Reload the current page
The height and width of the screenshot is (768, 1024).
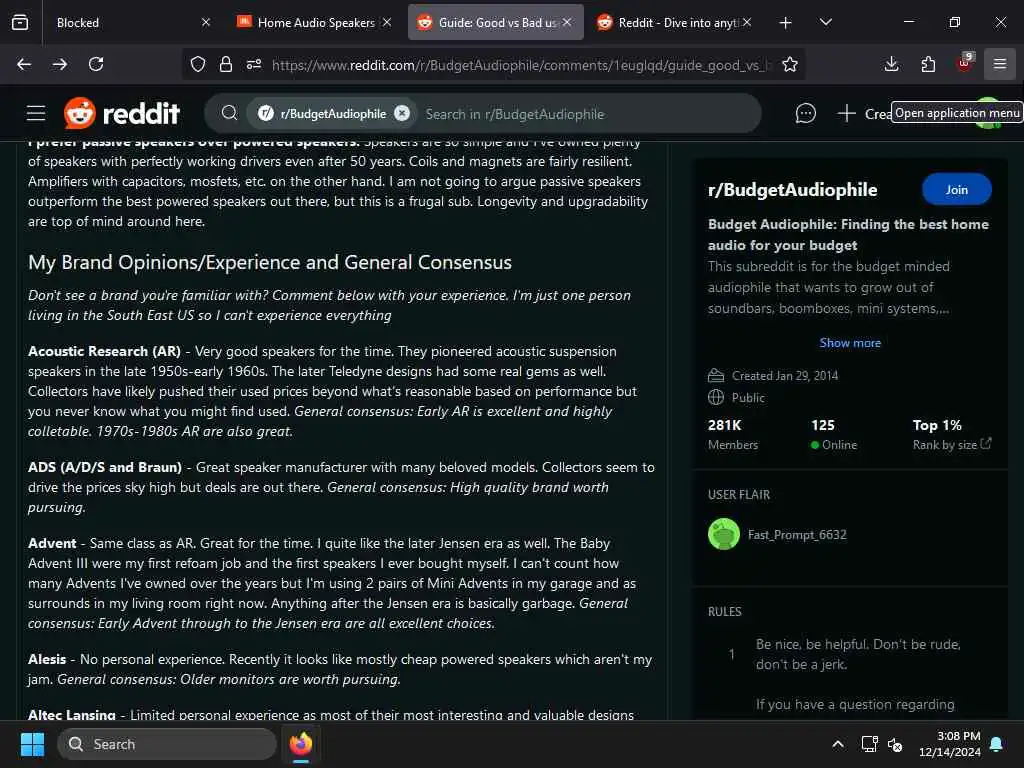(x=96, y=64)
